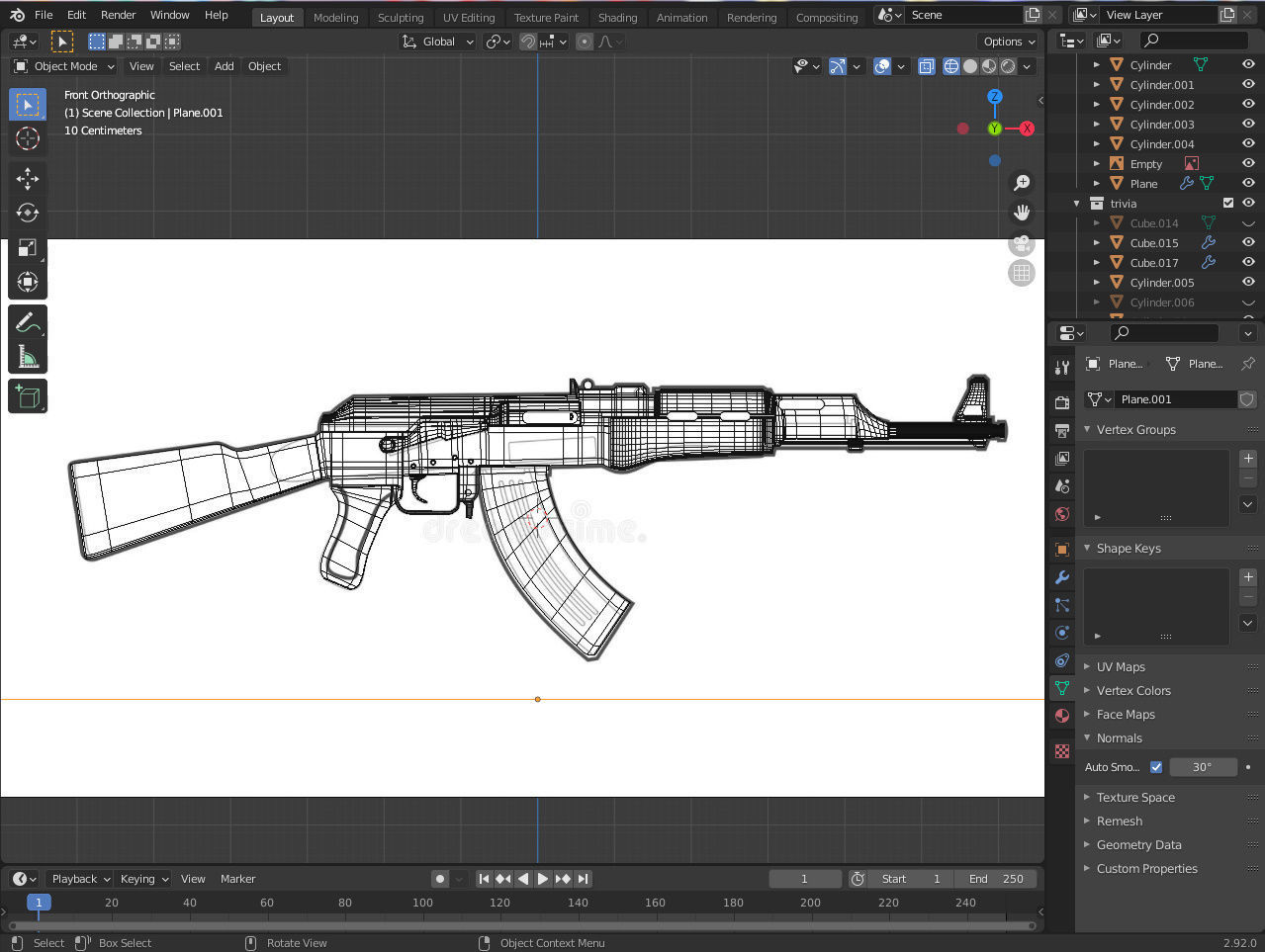This screenshot has height=952, width=1265.
Task: Open the Render menu
Action: tap(118, 15)
